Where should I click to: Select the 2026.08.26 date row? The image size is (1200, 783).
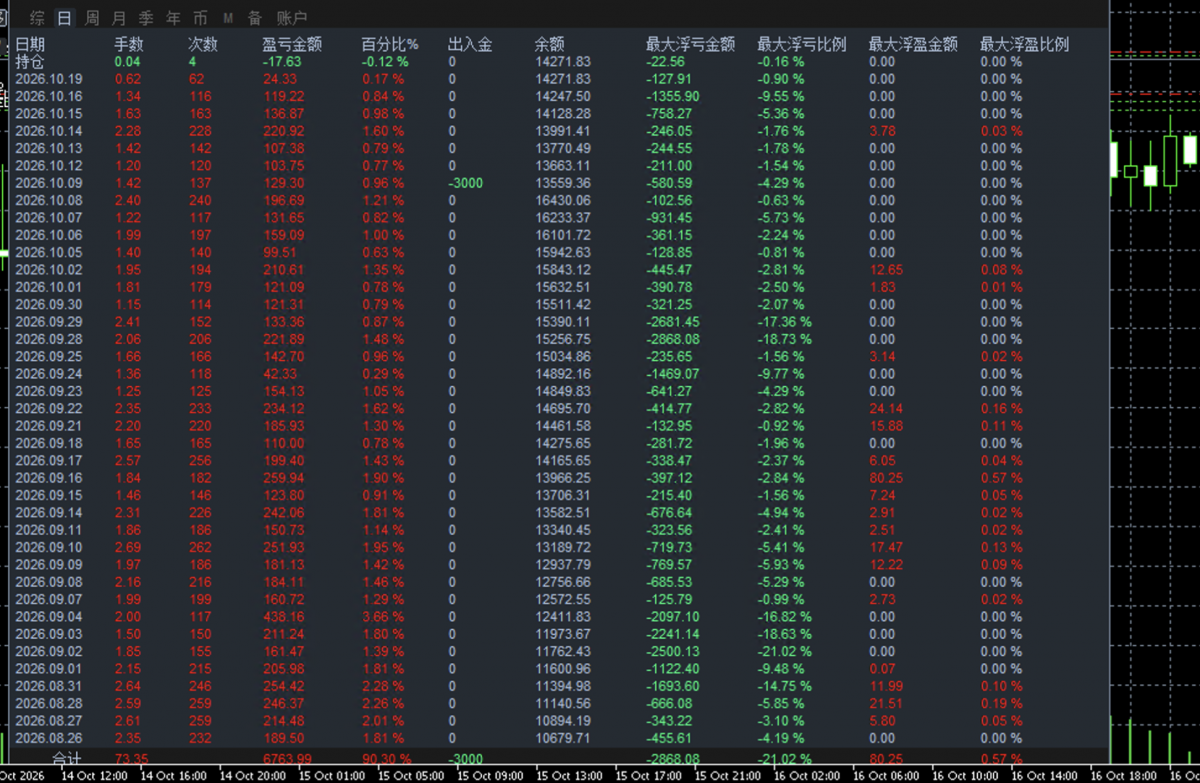point(49,738)
